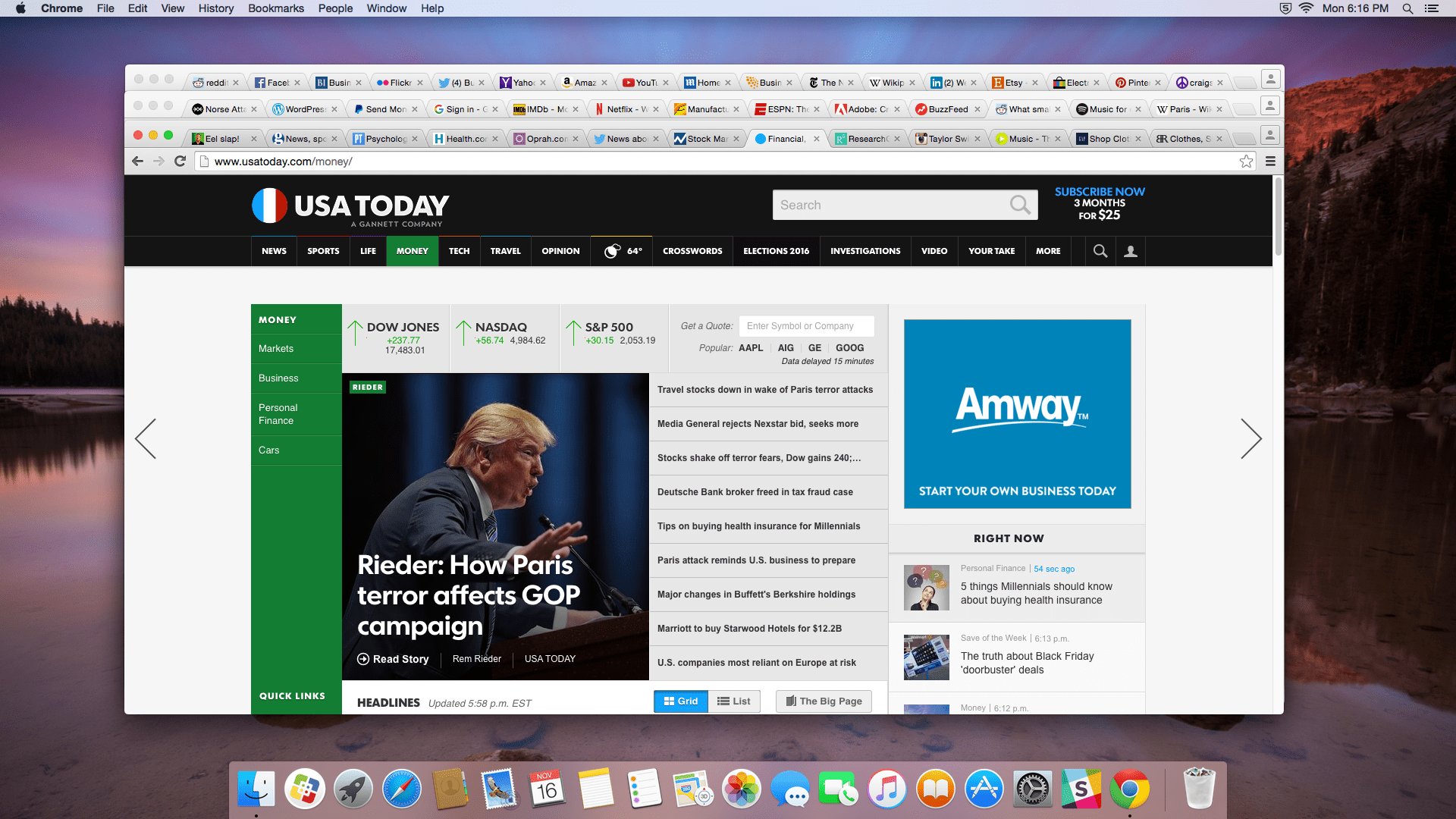
Task: Click the USA Today search magnifier icon
Action: pyautogui.click(x=1020, y=205)
